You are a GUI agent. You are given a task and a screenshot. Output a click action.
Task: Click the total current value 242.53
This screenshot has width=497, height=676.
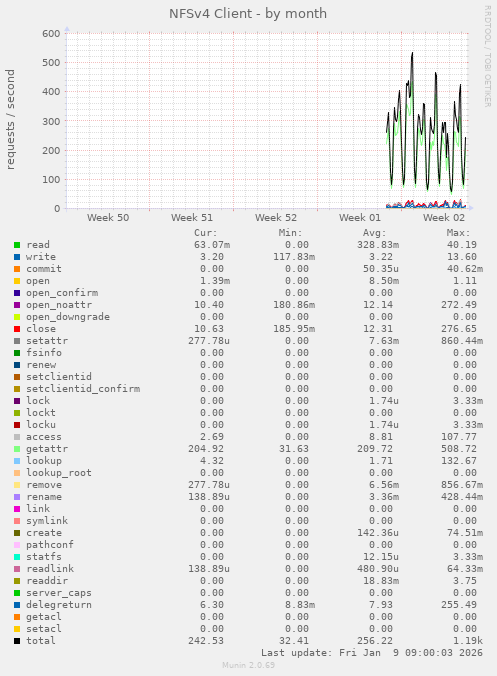[206, 641]
